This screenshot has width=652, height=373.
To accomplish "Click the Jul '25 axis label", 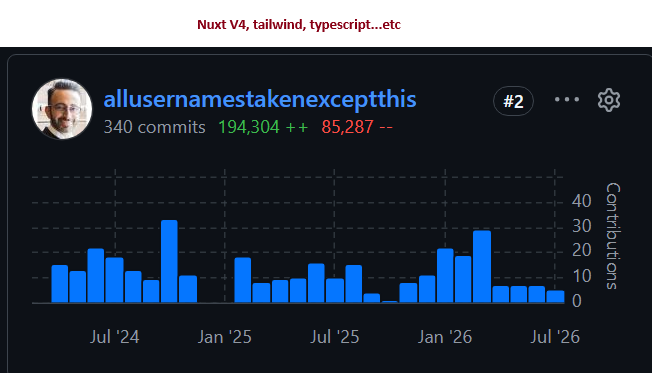I will pos(334,337).
